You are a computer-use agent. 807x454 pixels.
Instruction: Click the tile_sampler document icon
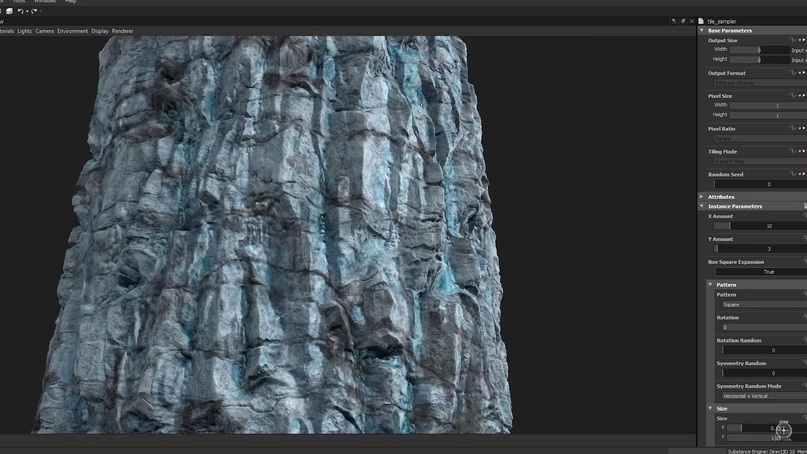coord(701,21)
